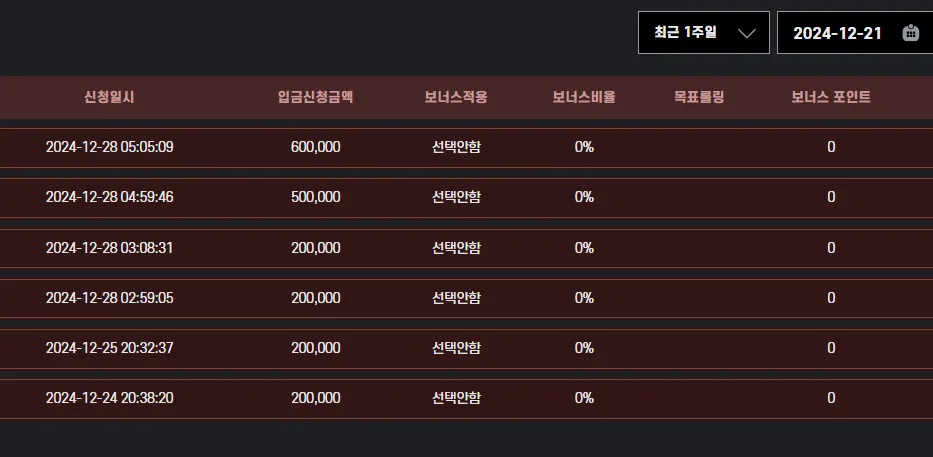The width and height of the screenshot is (933, 457).
Task: Click the 보너스비율 column header
Action: [584, 97]
